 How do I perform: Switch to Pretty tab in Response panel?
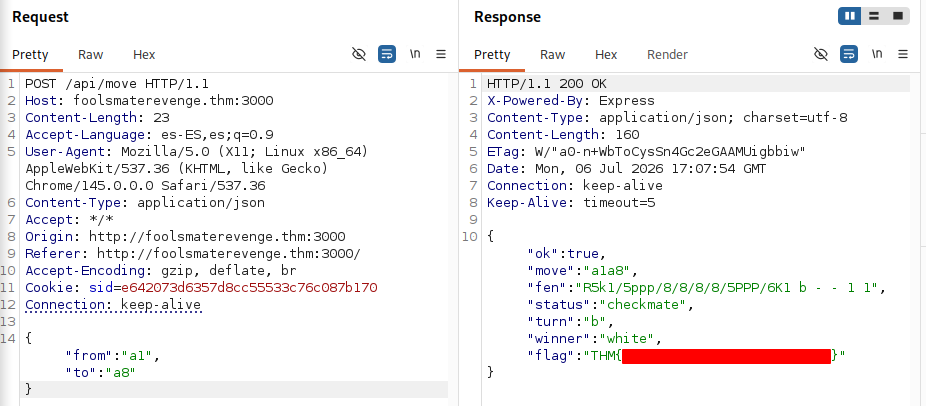click(492, 54)
